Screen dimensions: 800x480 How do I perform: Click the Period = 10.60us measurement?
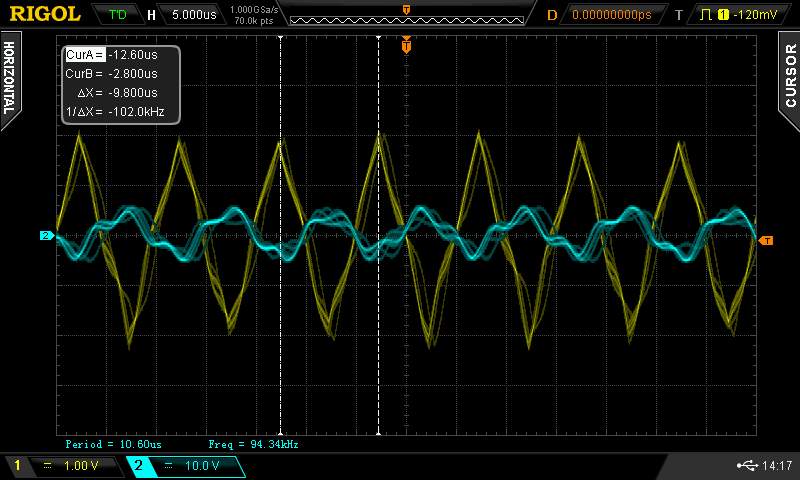(113, 443)
